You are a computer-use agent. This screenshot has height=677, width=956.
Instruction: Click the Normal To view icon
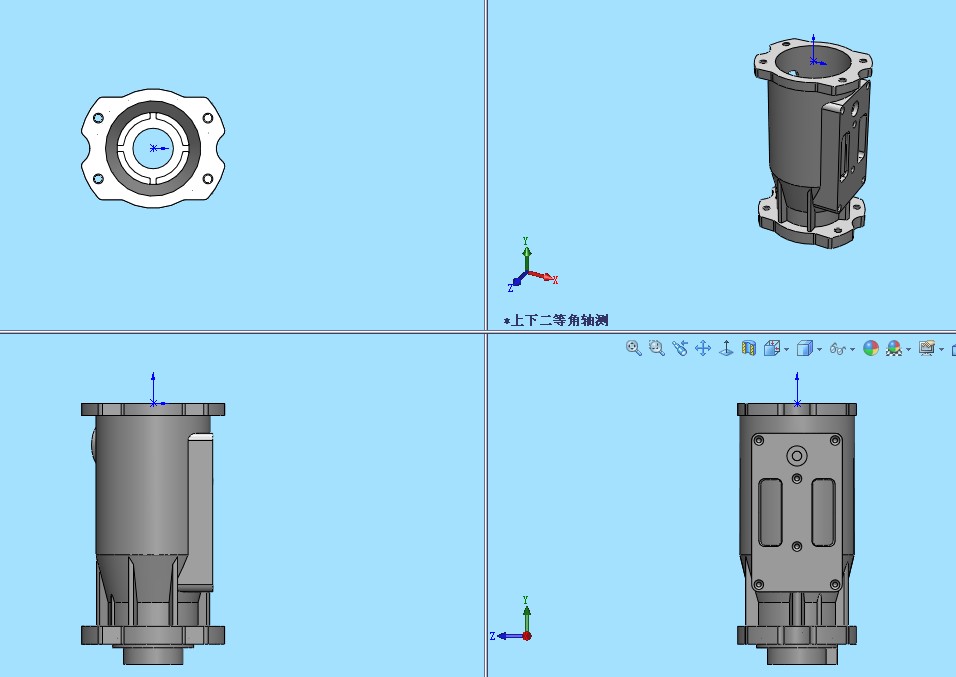(726, 348)
